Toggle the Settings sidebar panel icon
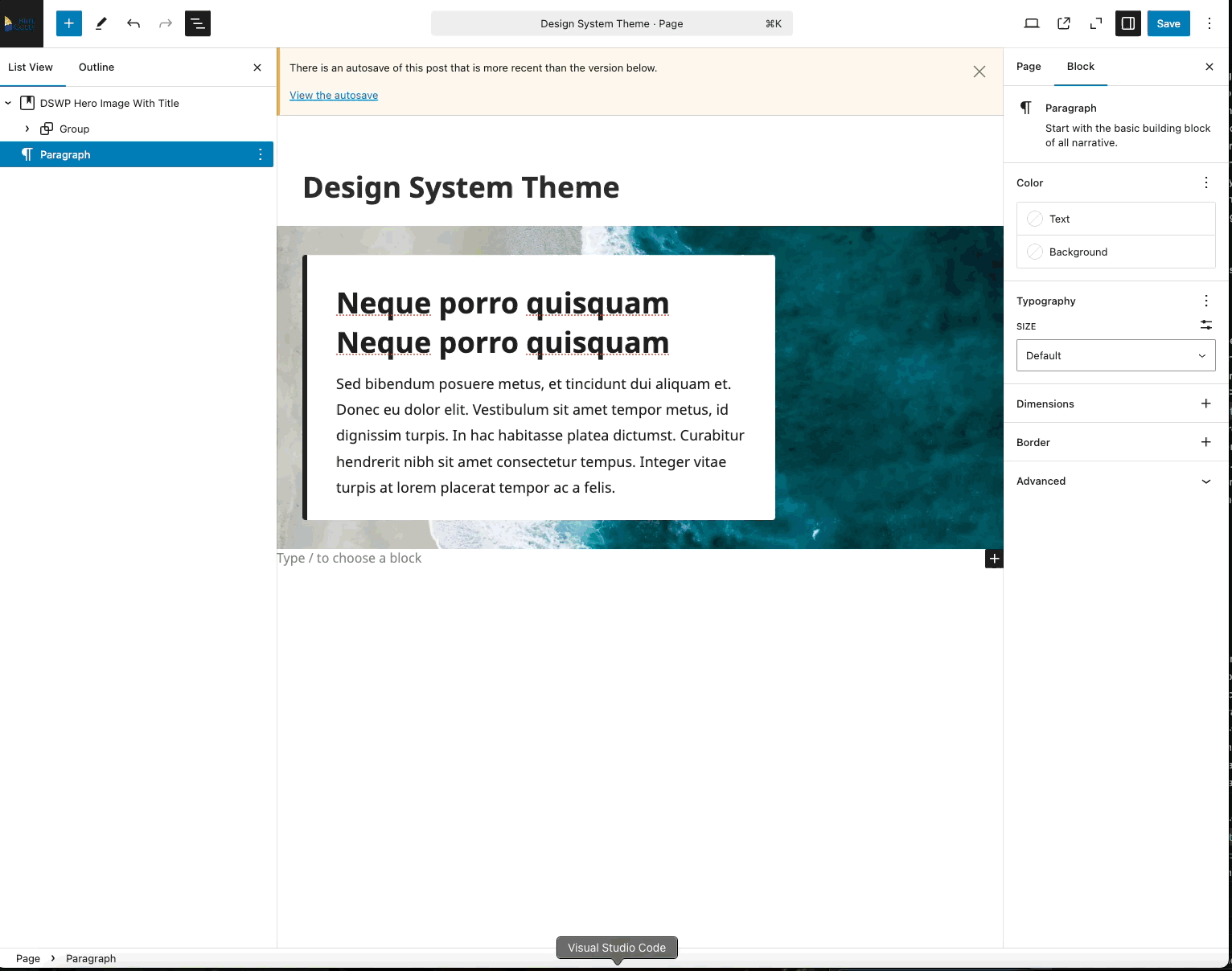The width and height of the screenshot is (1232, 971). (1128, 23)
